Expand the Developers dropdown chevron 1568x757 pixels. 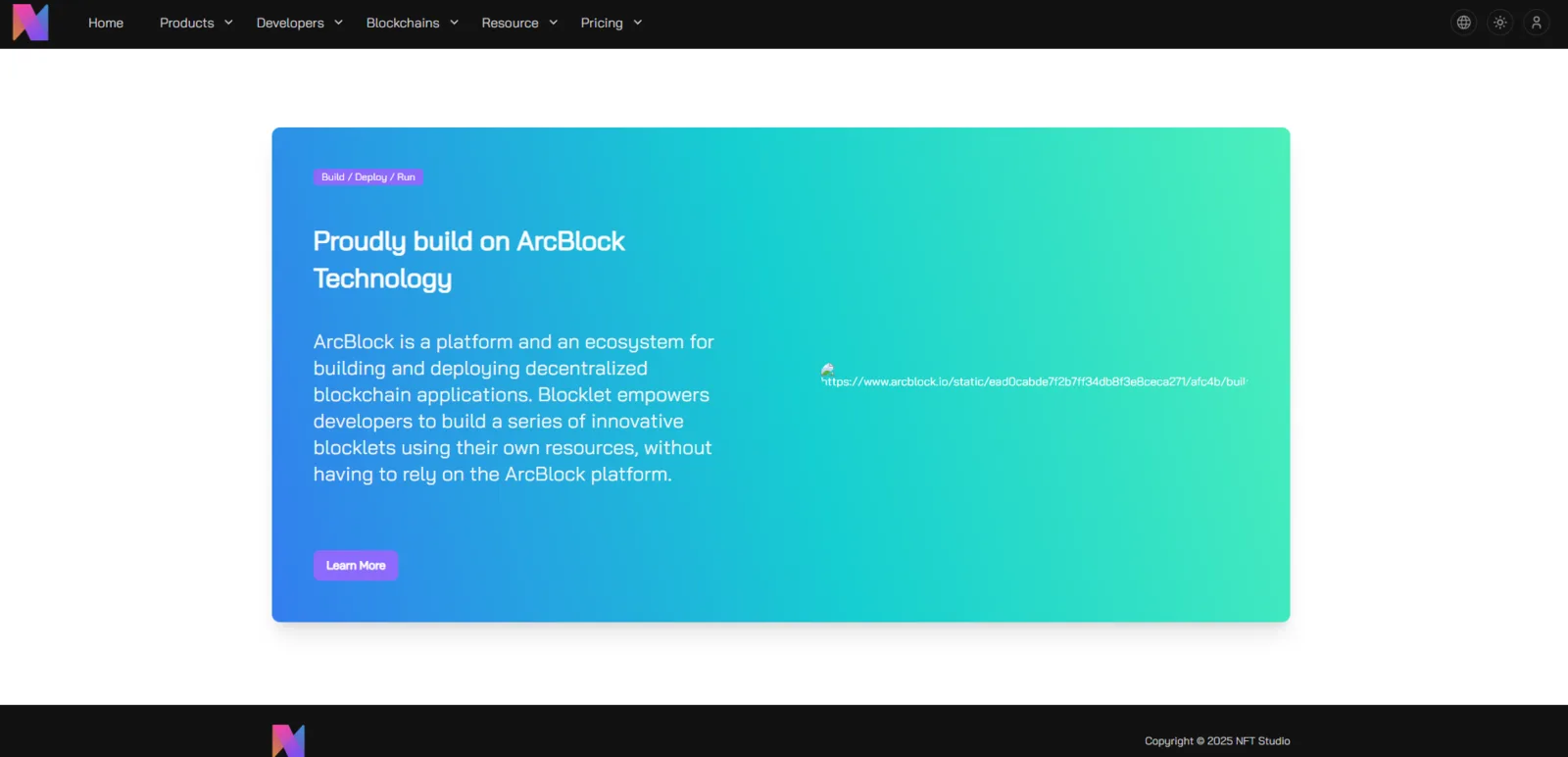[338, 23]
